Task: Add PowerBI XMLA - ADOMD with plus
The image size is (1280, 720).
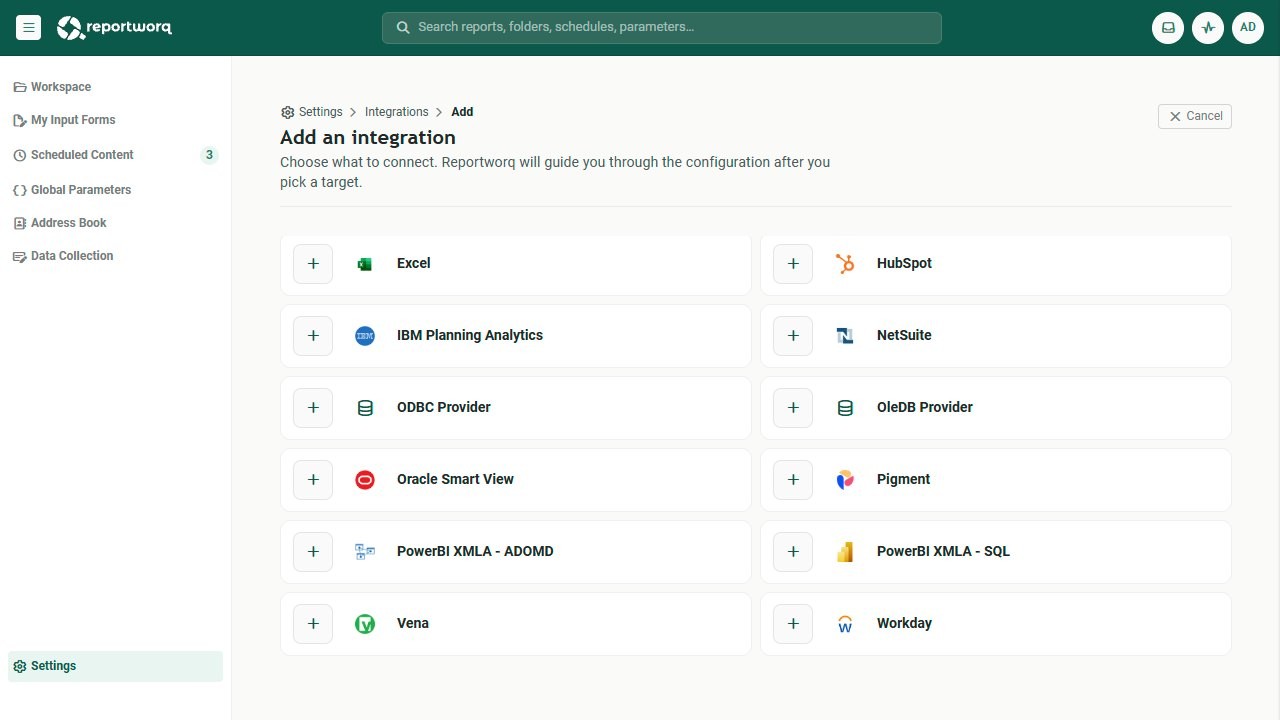Action: [x=313, y=552]
